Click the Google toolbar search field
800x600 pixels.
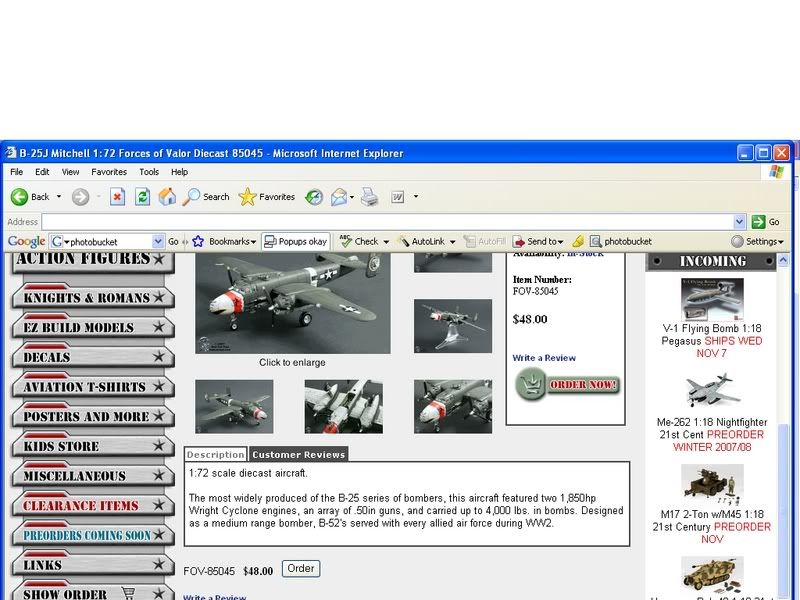107,241
